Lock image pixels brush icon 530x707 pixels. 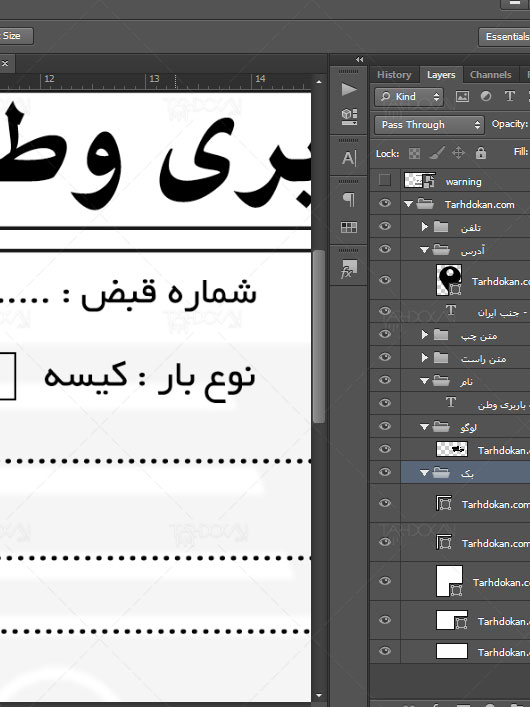click(436, 153)
